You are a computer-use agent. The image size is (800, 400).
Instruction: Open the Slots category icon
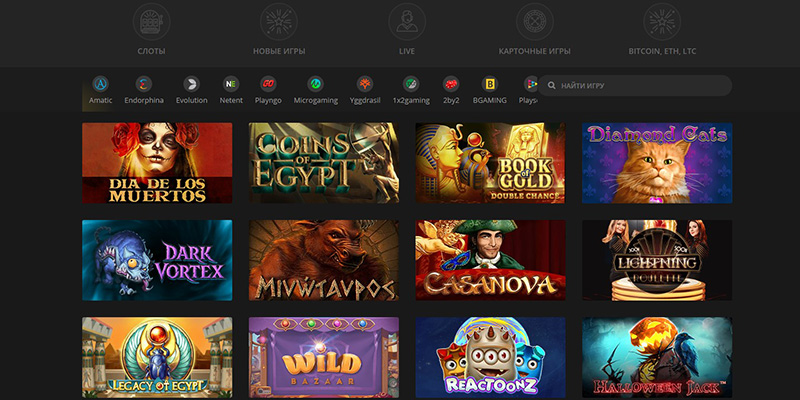coord(152,21)
